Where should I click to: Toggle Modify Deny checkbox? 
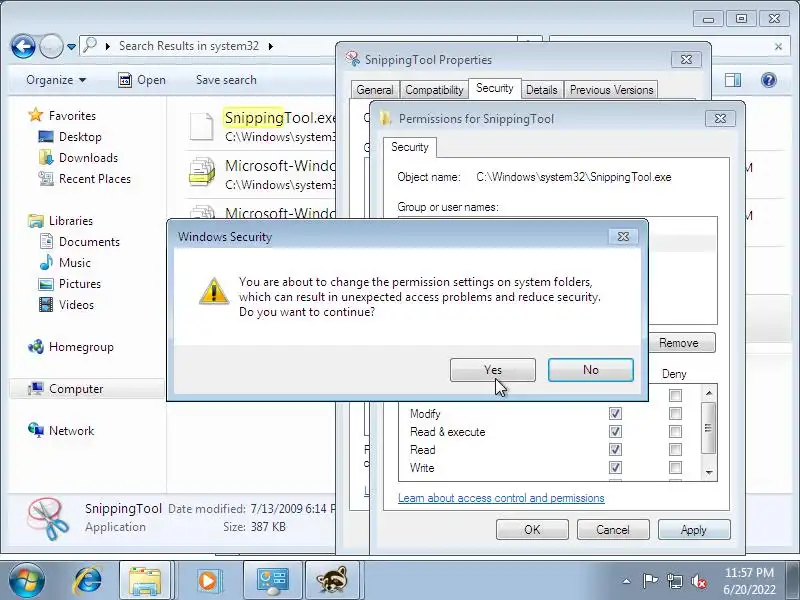coord(675,413)
